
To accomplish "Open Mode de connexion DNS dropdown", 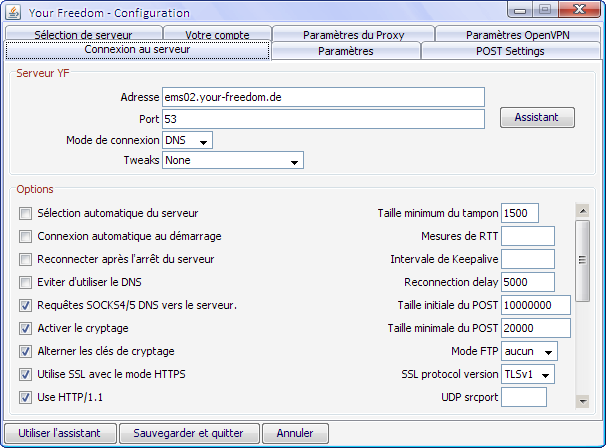I will [x=187, y=140].
